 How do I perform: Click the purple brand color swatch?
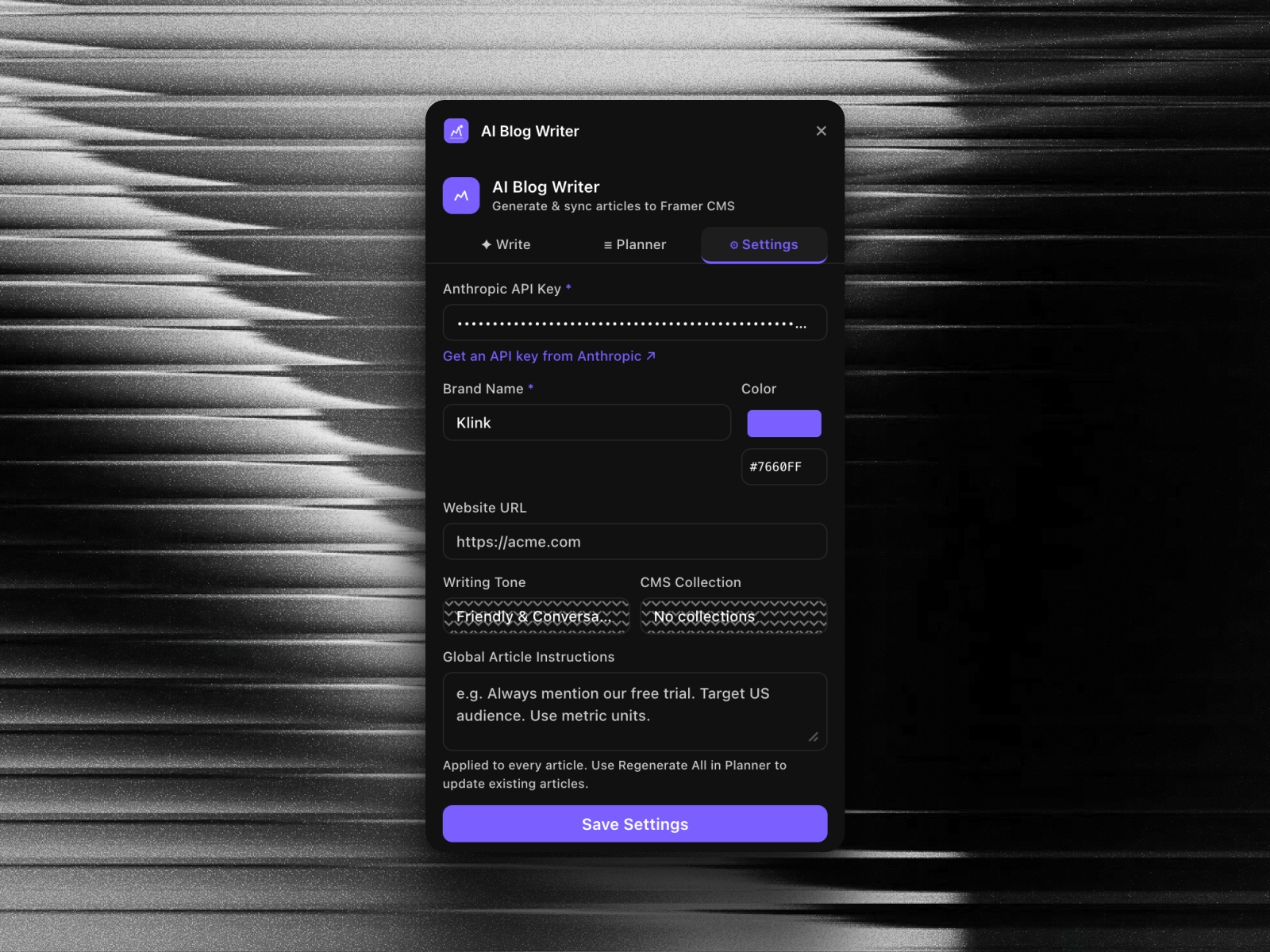pyautogui.click(x=783, y=423)
